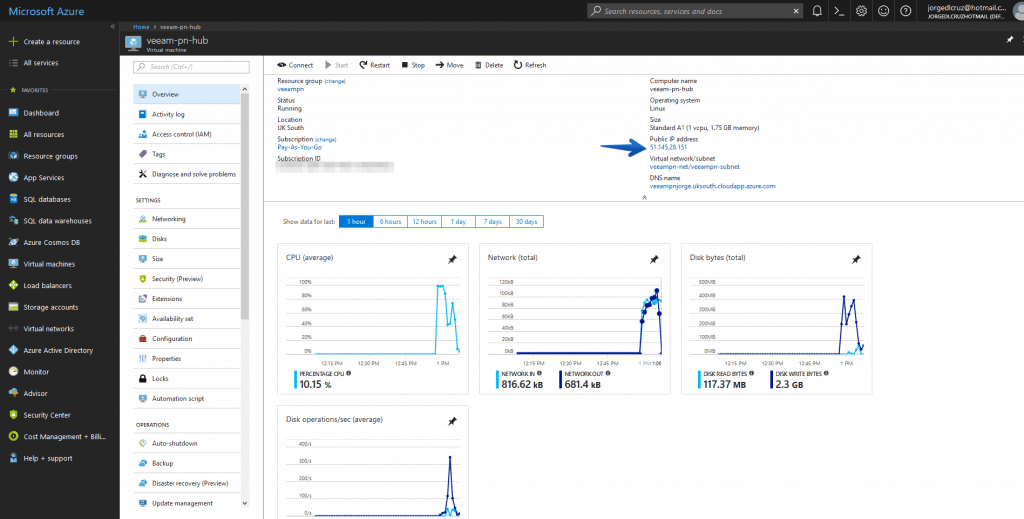Click the Connect button
1024x519 pixels.
[x=295, y=65]
